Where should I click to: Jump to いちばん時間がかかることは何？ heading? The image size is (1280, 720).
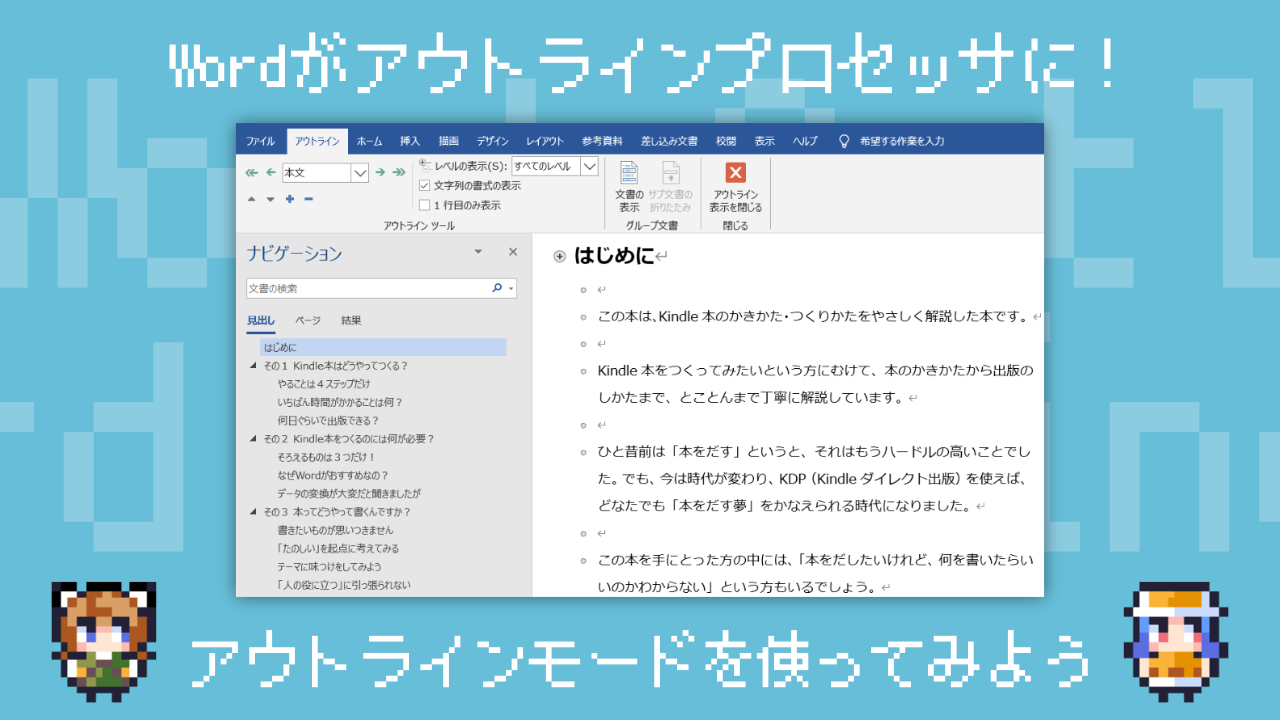340,402
